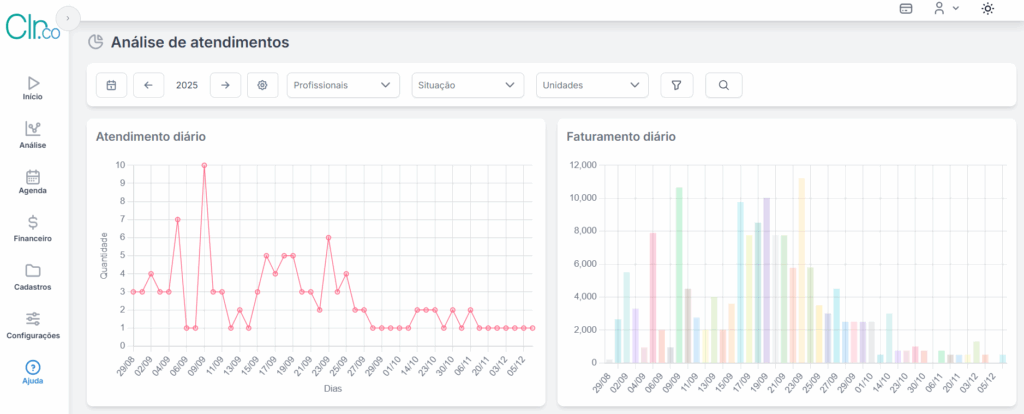Expand the sidebar with chevron button
This screenshot has height=414, width=1024.
tap(67, 18)
